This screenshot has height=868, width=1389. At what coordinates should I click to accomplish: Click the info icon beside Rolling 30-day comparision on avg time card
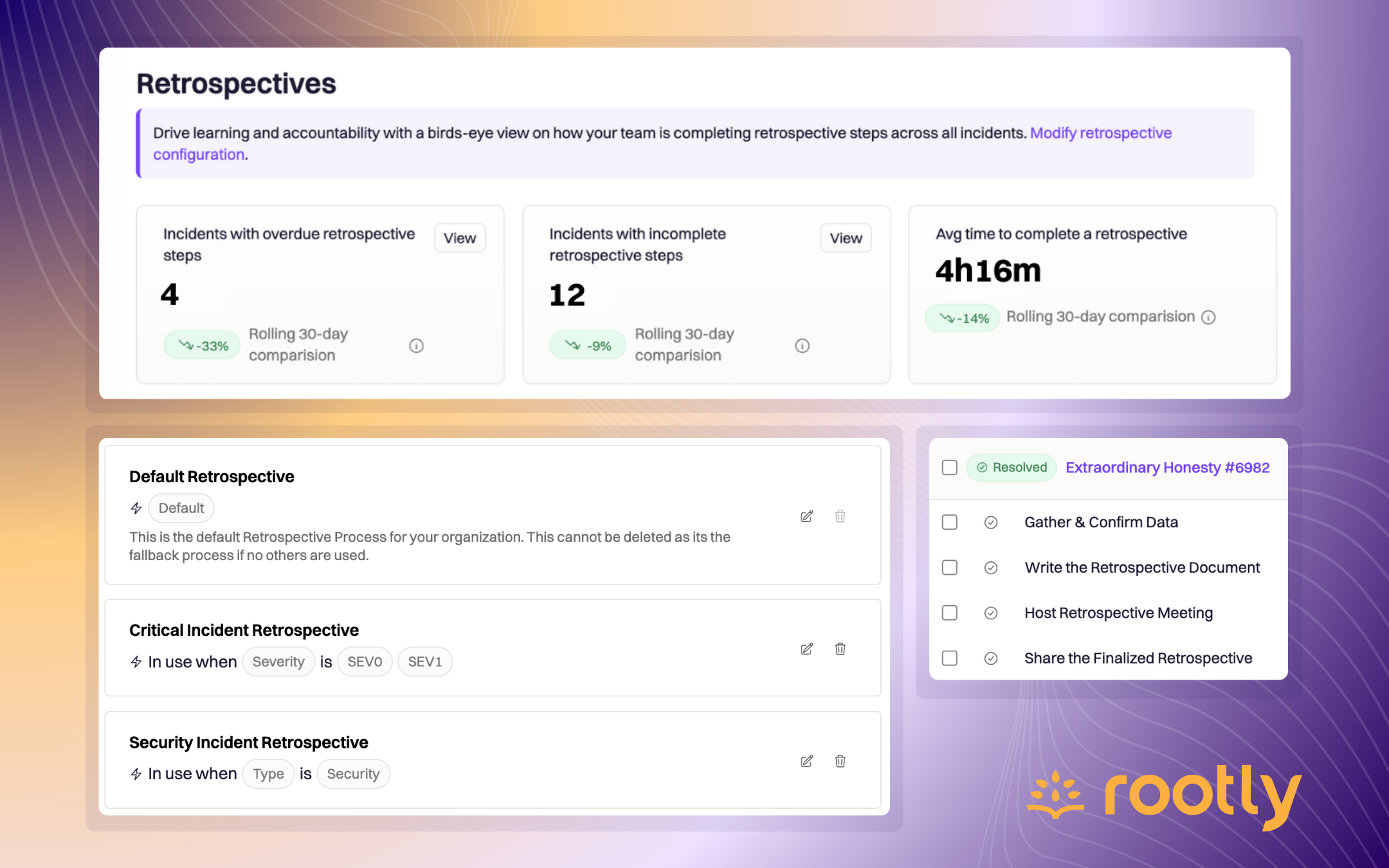[1209, 316]
